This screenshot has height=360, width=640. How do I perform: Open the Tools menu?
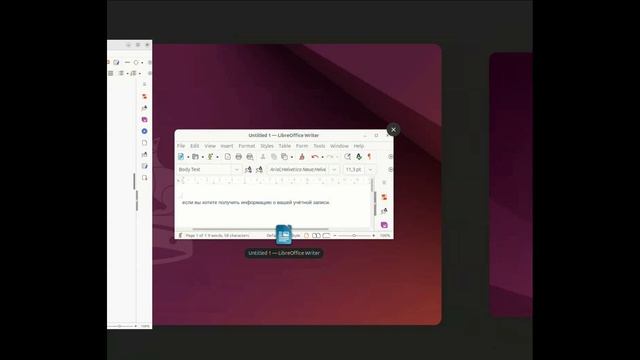click(x=319, y=146)
